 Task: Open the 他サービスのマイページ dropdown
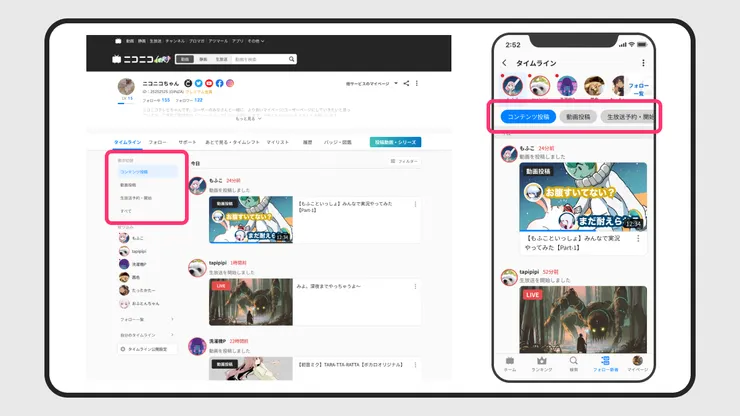click(x=372, y=84)
